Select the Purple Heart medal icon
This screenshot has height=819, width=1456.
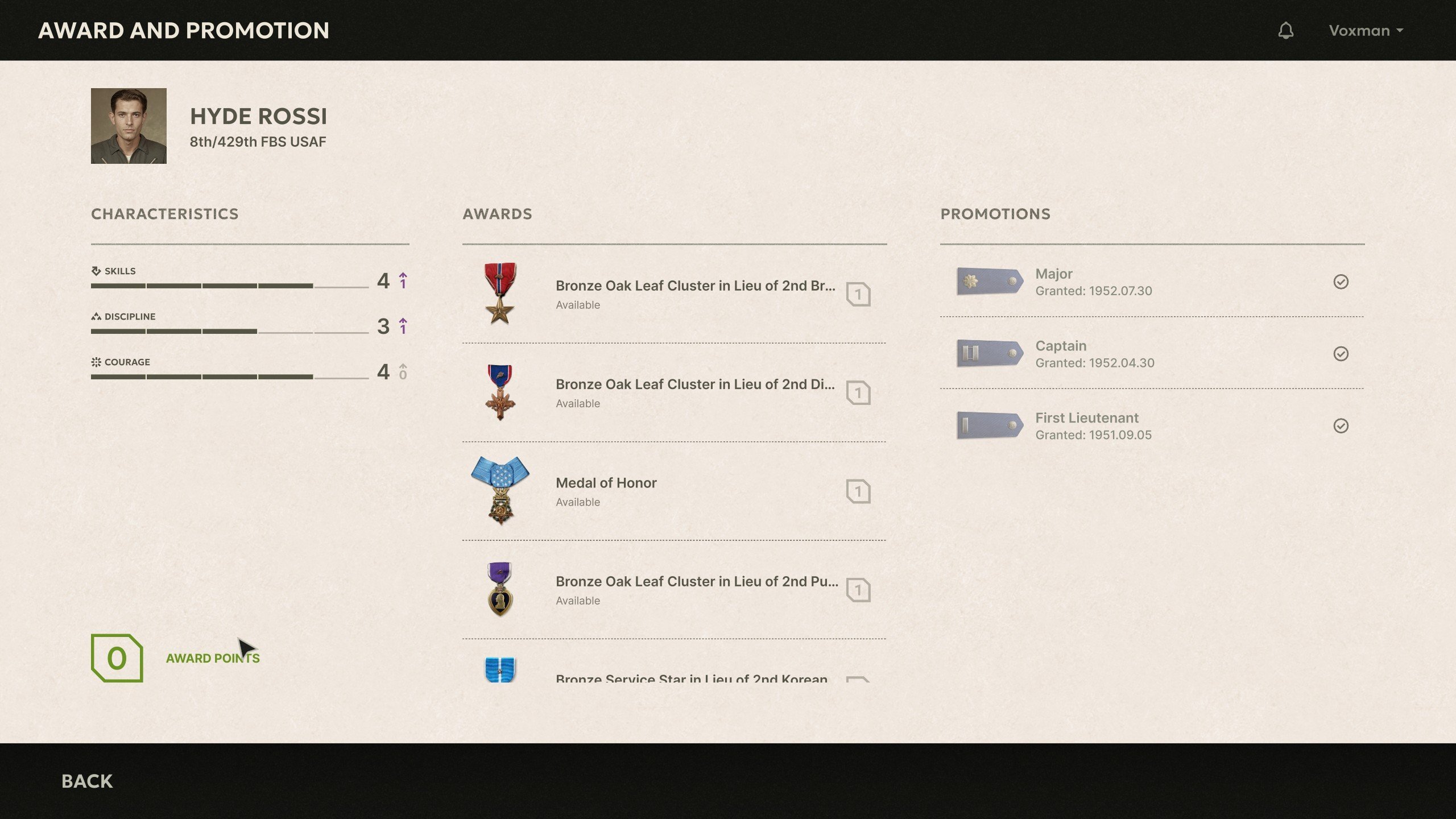[x=500, y=589]
